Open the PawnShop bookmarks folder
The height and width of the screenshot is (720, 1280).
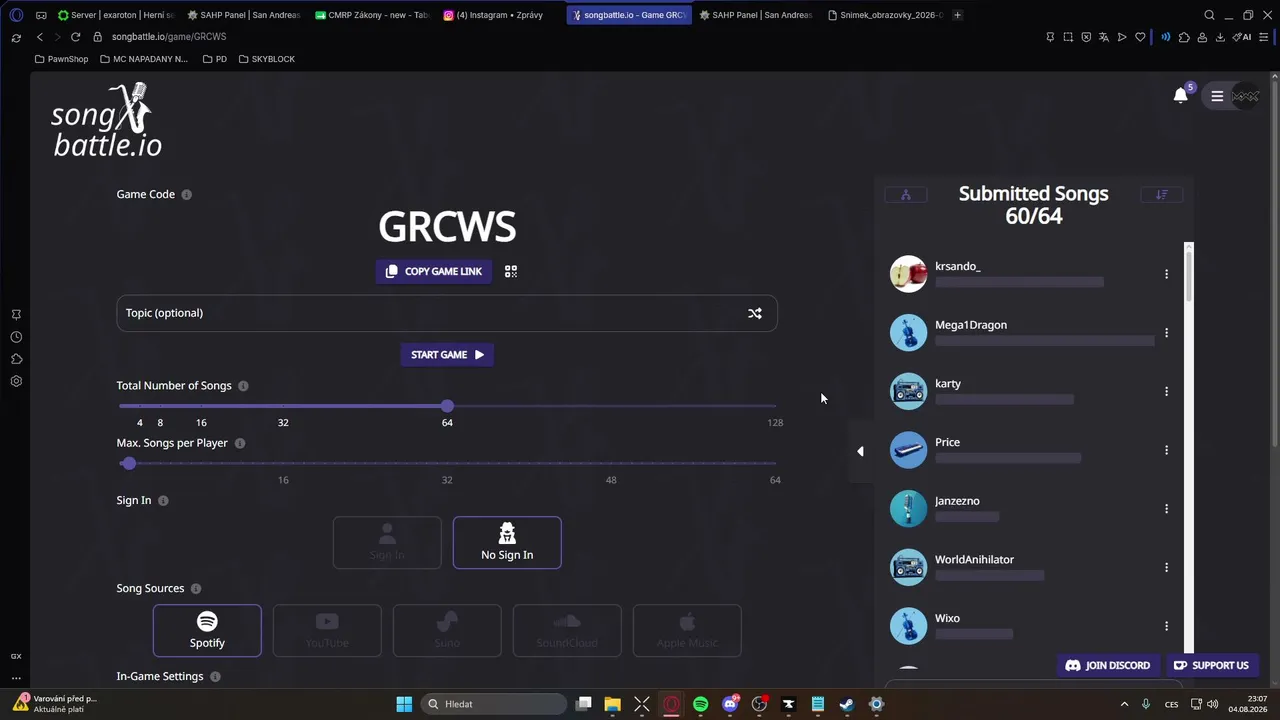pos(61,59)
